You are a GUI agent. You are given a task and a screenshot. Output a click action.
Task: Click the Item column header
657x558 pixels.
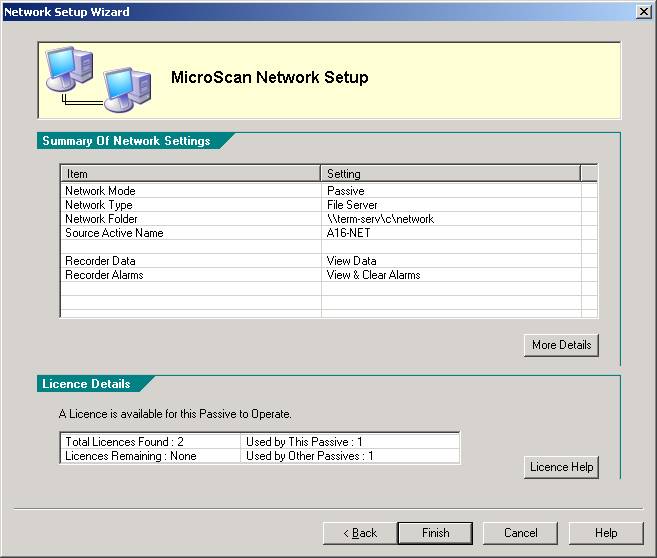coord(191,173)
